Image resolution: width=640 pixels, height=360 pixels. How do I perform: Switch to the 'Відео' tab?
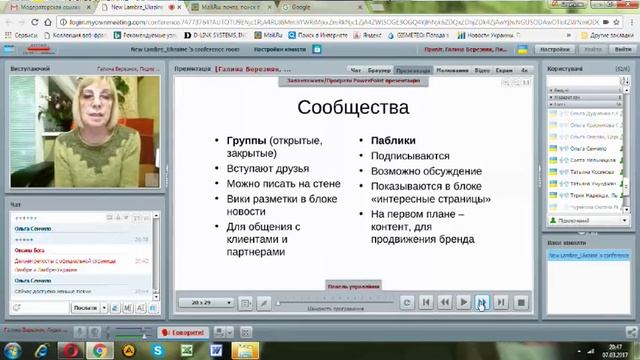(x=482, y=70)
